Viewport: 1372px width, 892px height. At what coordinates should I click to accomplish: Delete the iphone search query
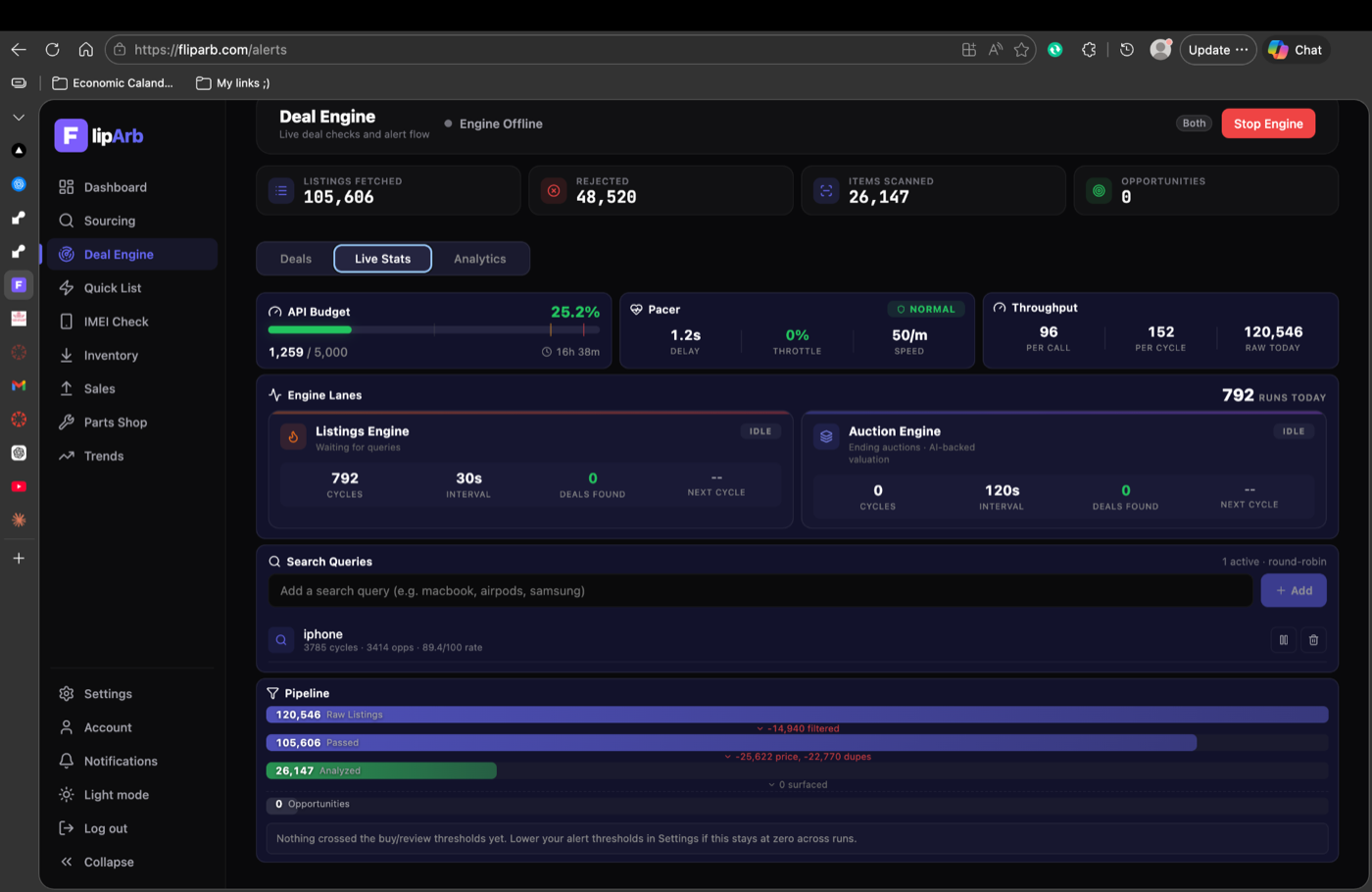(1314, 640)
